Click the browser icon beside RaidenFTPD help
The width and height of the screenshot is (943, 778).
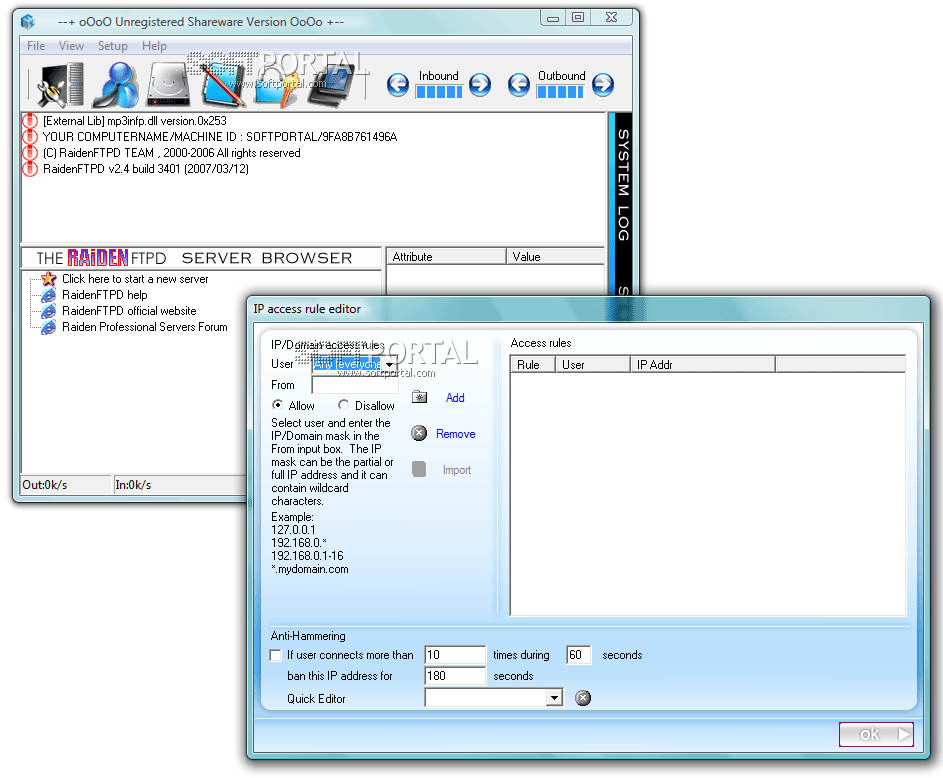point(49,295)
